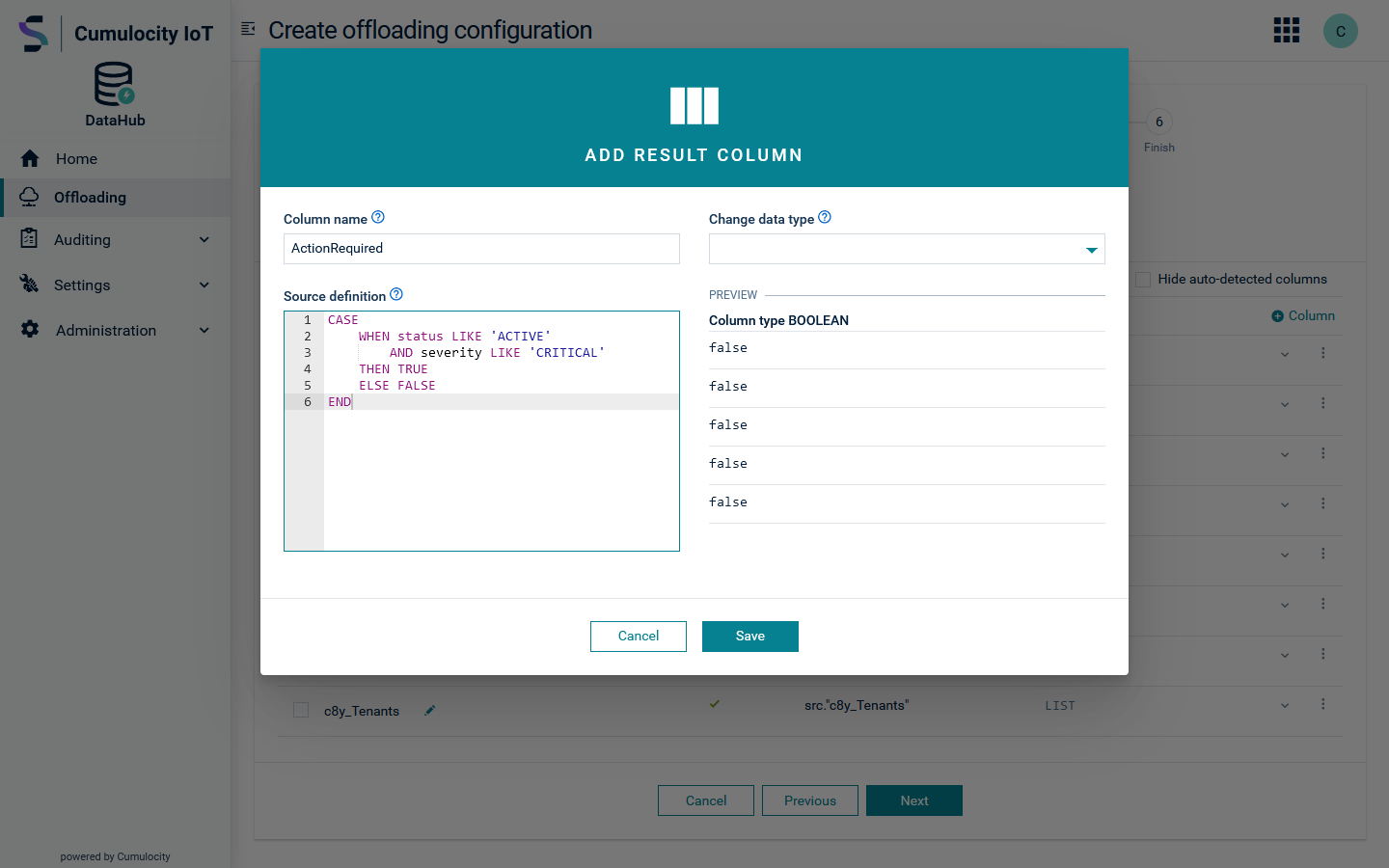Open Administration in the navigator
This screenshot has height=868, width=1389.
(116, 330)
